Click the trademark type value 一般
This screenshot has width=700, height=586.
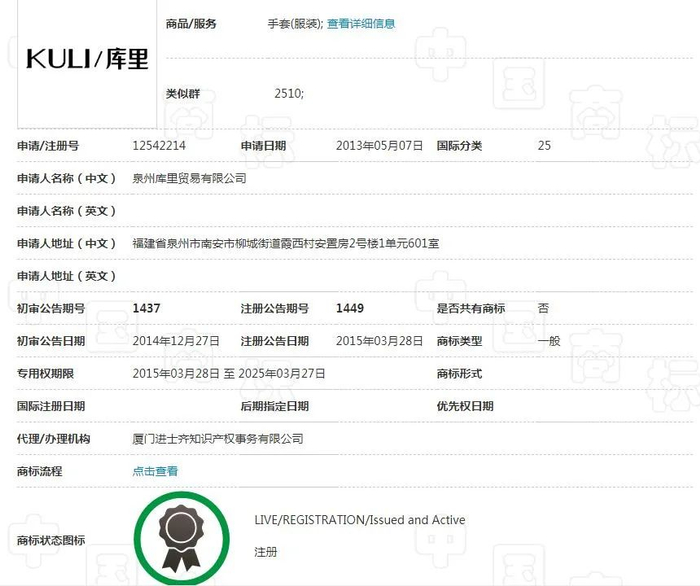[x=549, y=341]
